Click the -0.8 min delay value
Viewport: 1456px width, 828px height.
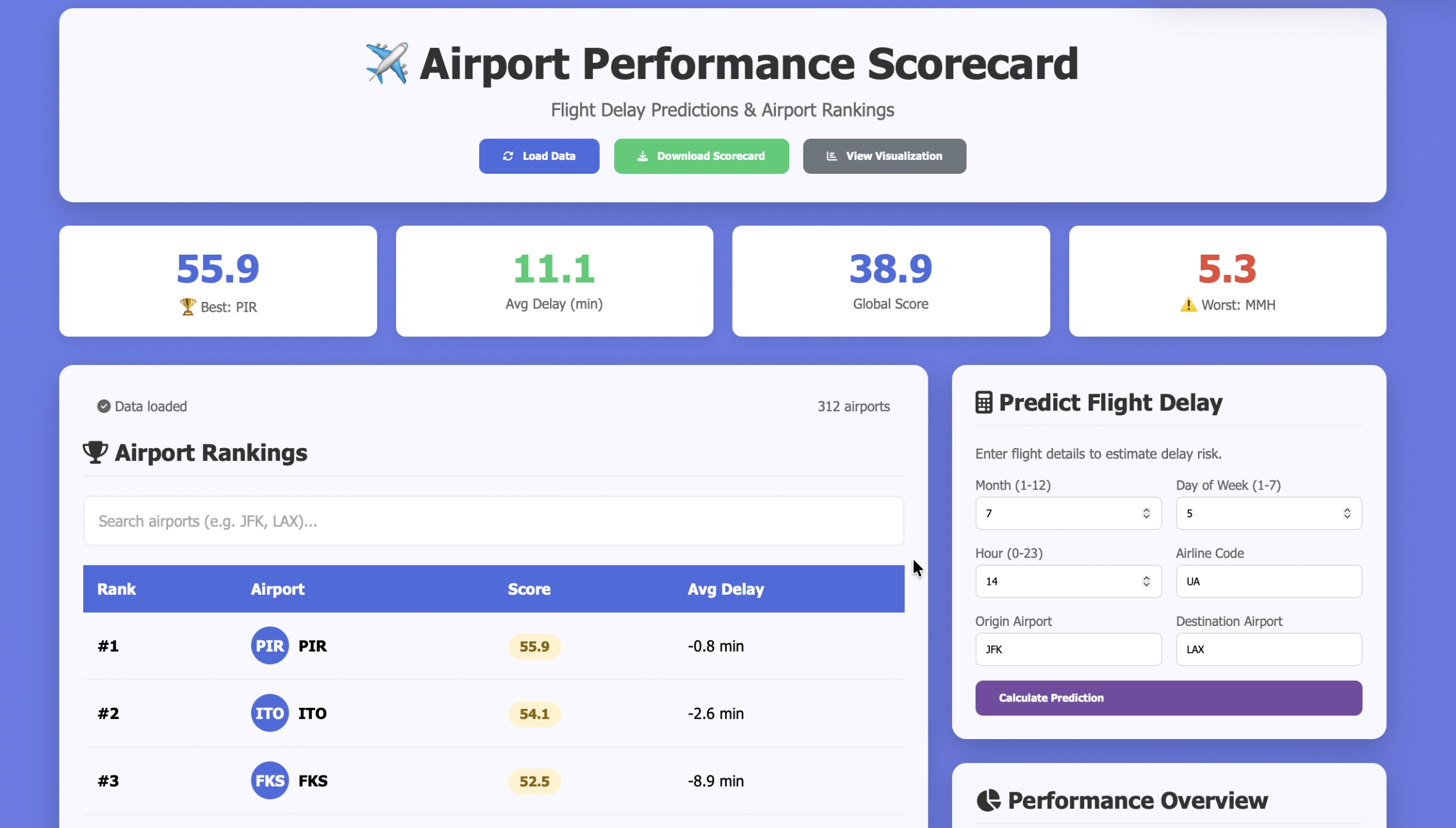pos(716,646)
